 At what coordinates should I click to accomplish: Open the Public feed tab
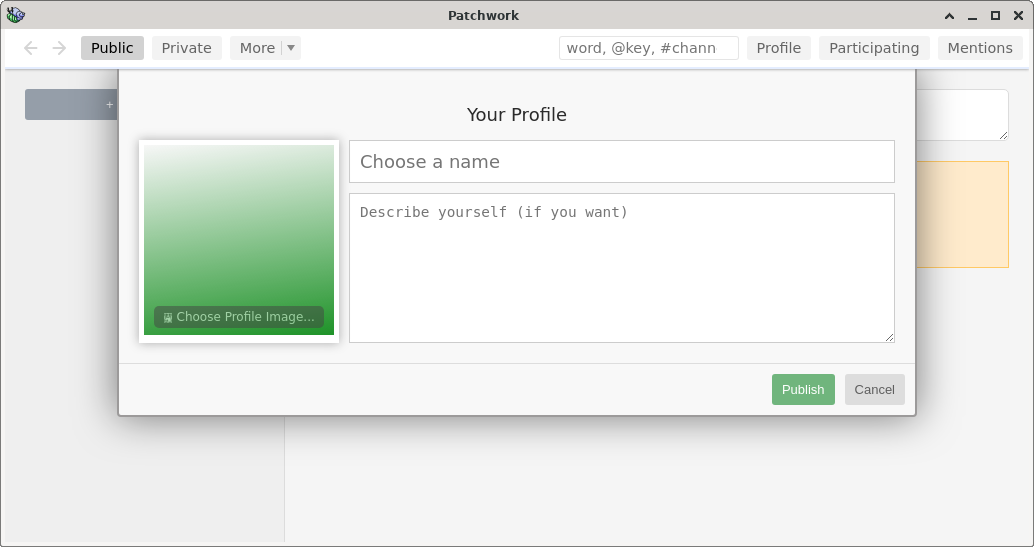tap(112, 48)
